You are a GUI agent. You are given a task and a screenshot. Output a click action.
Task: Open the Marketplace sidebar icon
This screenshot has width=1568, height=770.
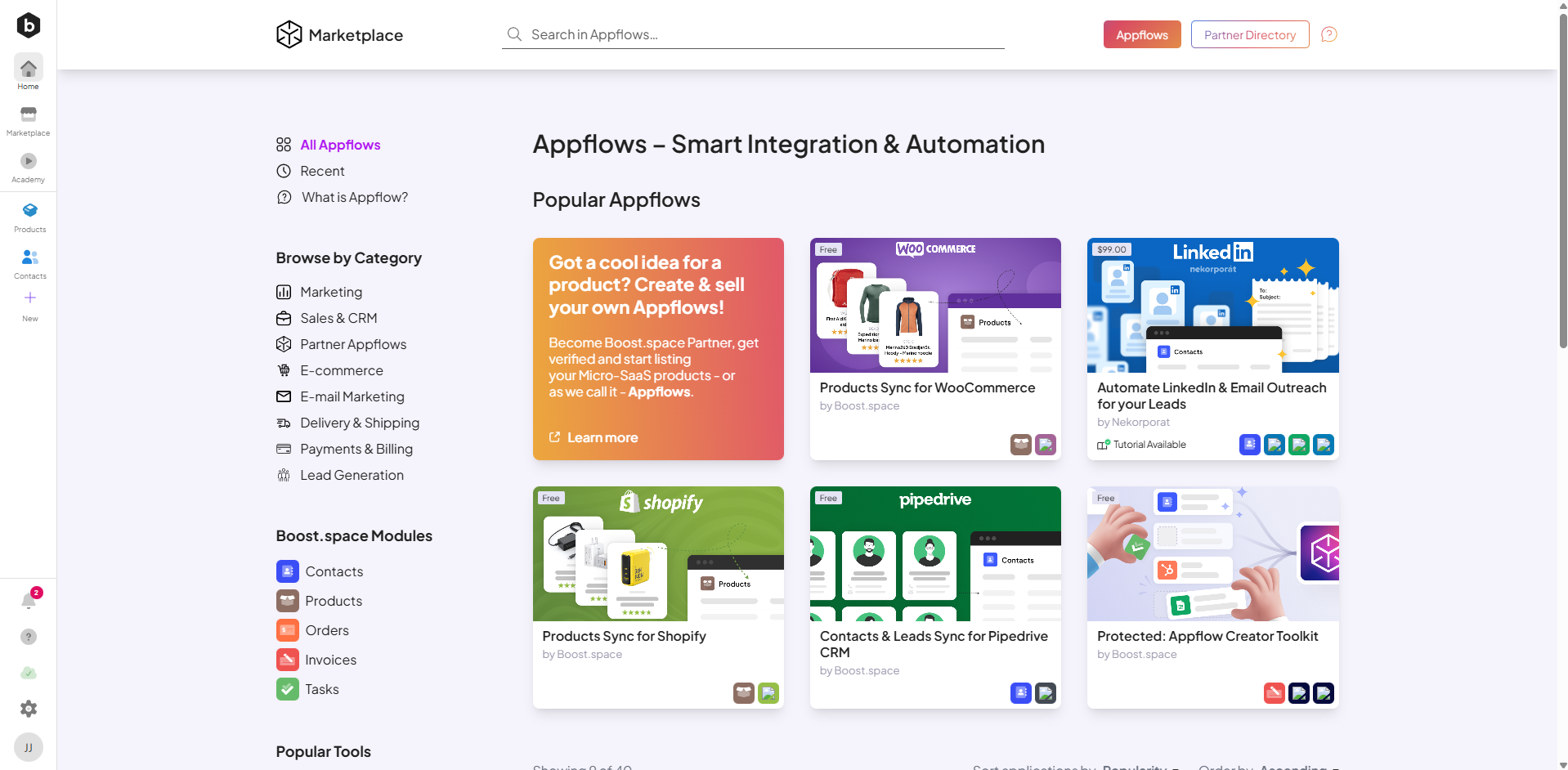click(29, 119)
